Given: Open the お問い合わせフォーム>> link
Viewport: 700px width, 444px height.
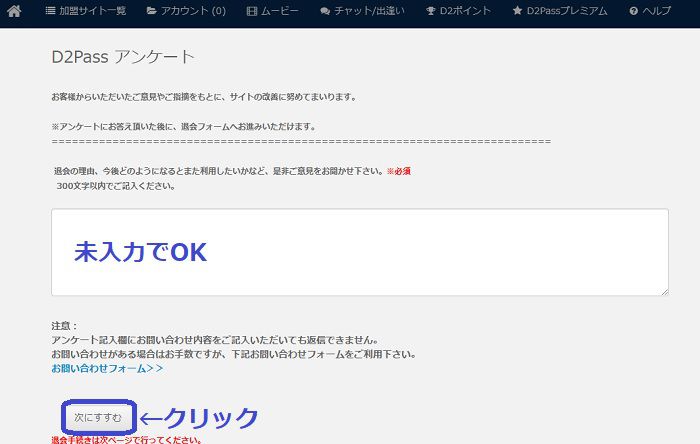Looking at the screenshot, I should (x=107, y=369).
